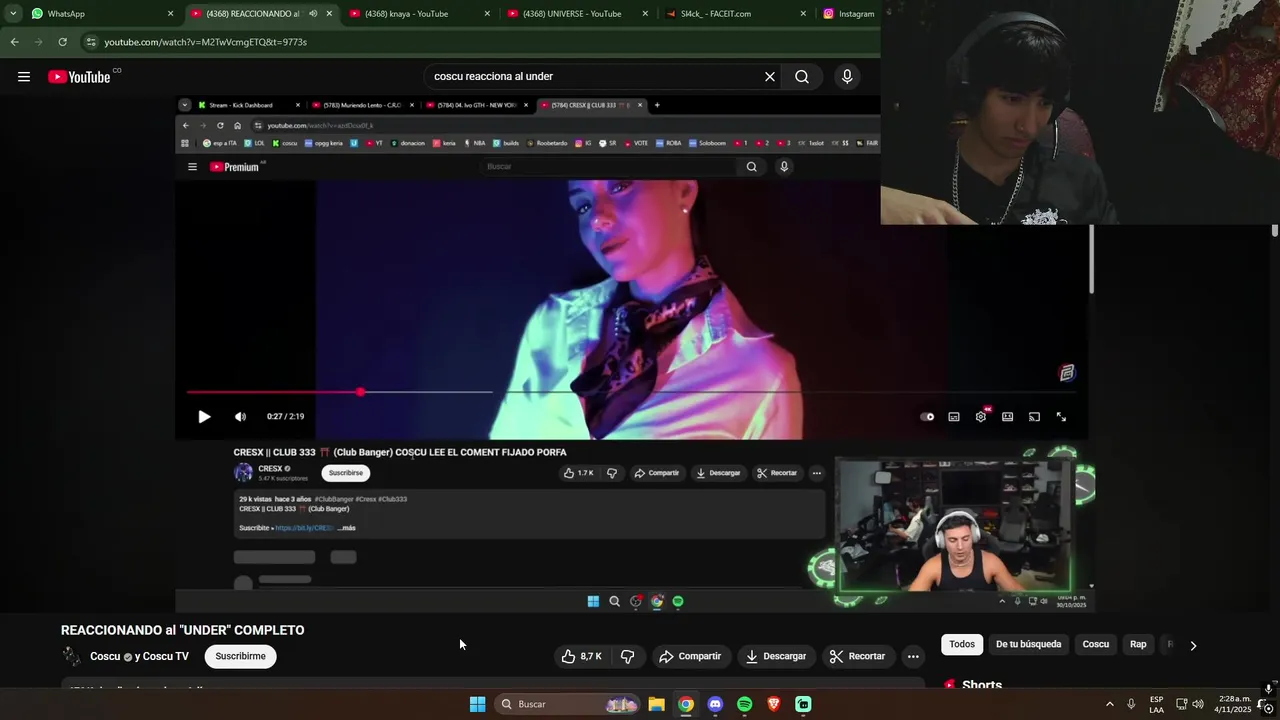Expand the system tray hidden icons

click(1109, 704)
